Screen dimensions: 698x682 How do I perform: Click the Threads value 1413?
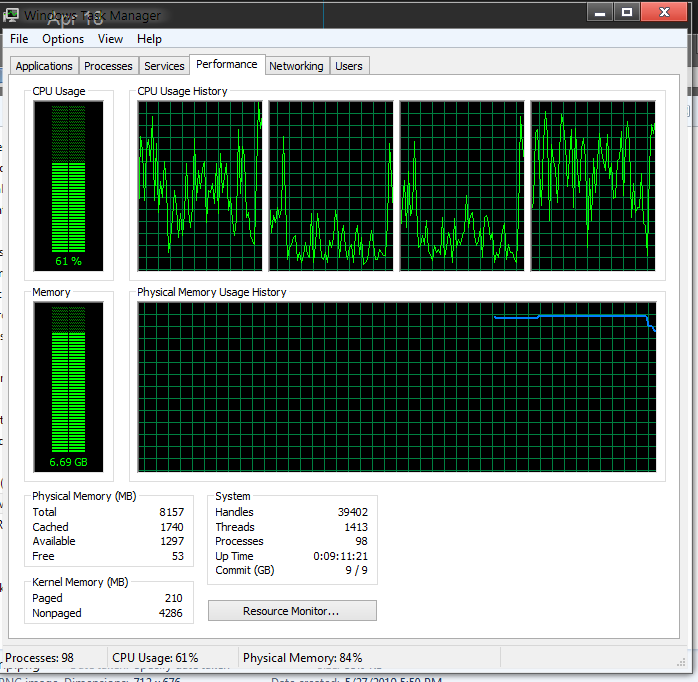(x=356, y=527)
